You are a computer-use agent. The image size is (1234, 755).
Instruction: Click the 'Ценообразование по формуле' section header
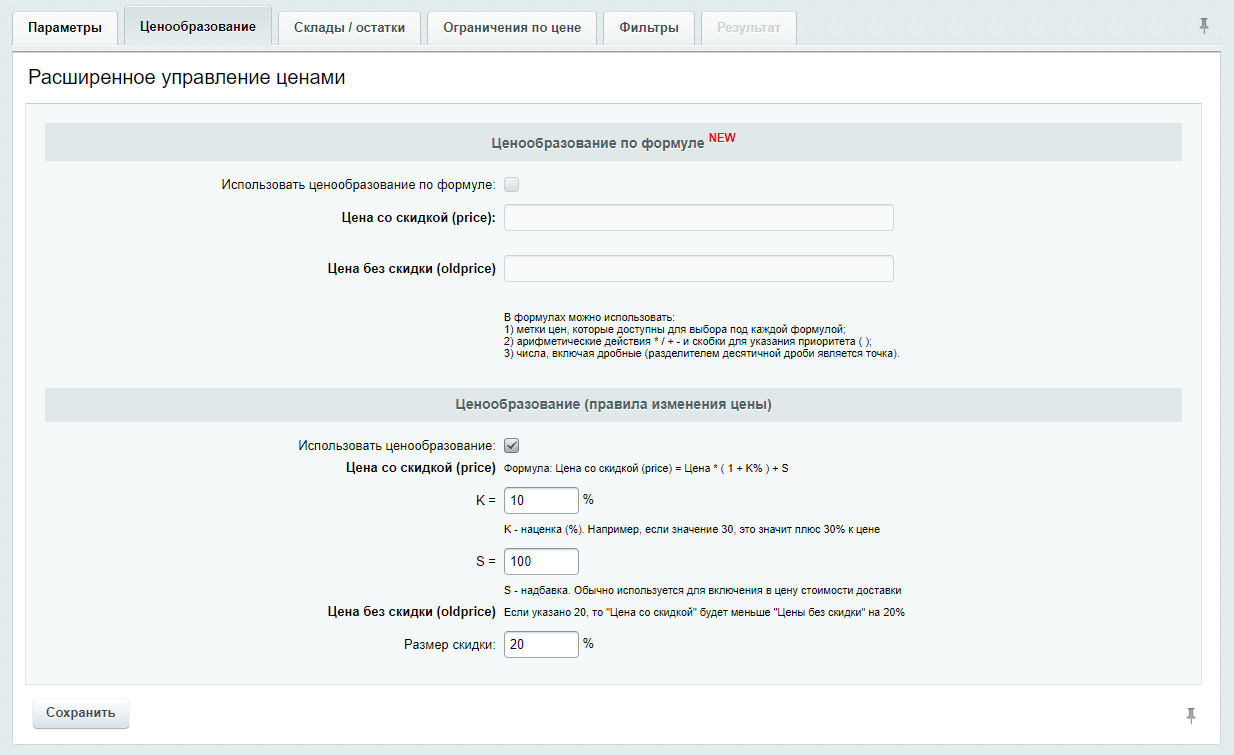(x=598, y=143)
